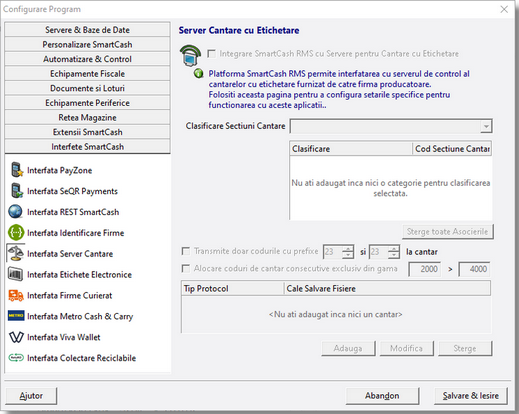Click the green Interfata Identificare Firme icon
Viewport: 519px width, 414px height.
tap(16, 232)
